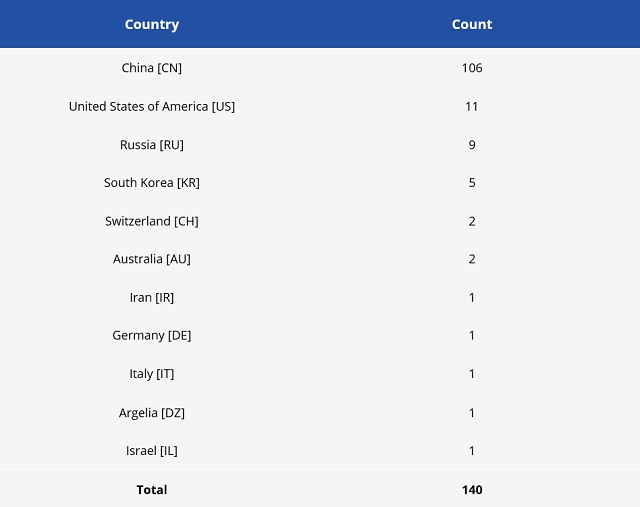The image size is (640, 507).
Task: Click the Iran [IR] country cell
Action: (152, 297)
